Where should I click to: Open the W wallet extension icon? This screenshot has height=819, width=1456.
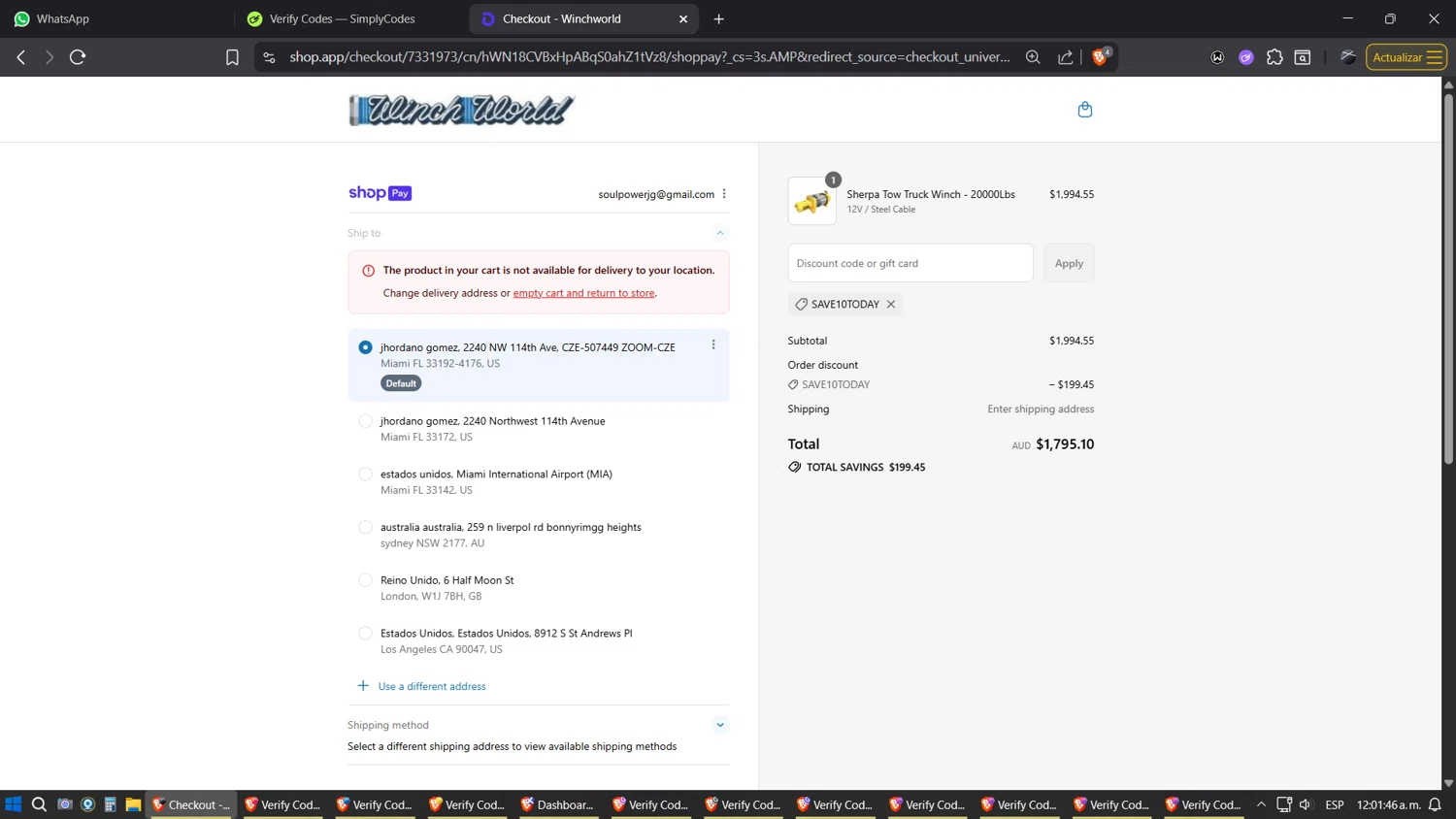click(x=1217, y=57)
